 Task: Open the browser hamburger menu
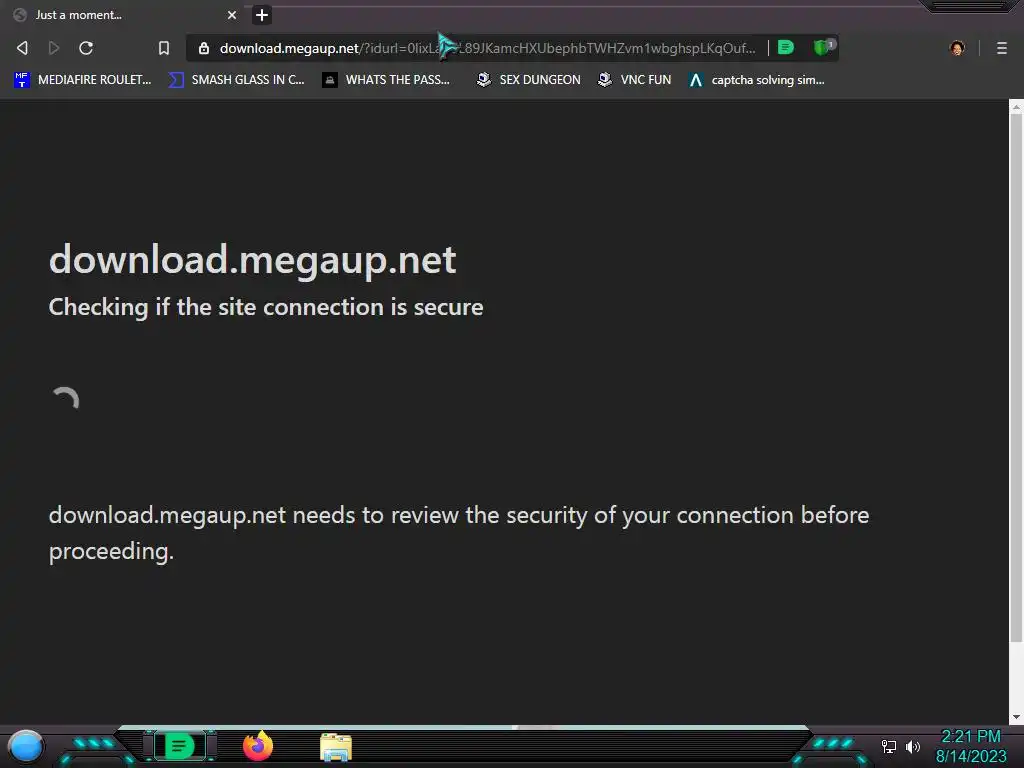[x=1002, y=48]
